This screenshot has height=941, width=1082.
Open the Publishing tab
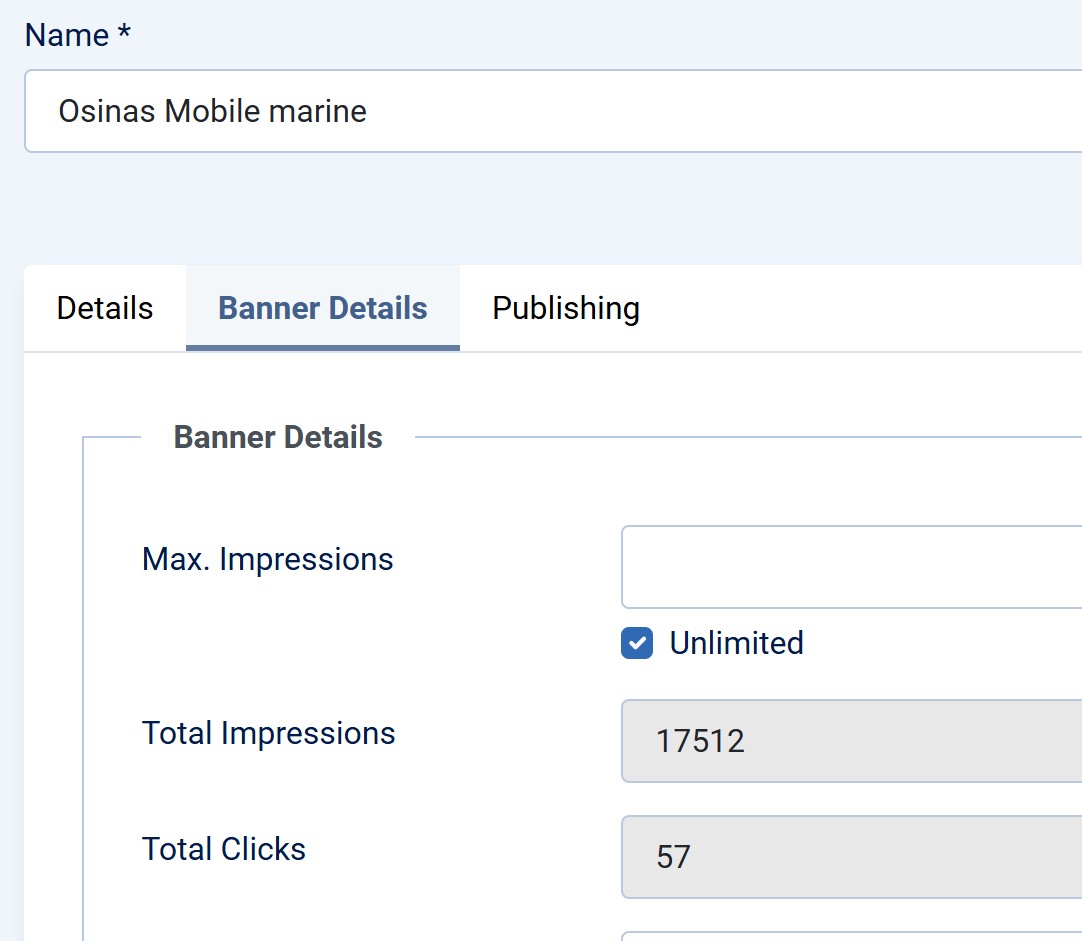pyautogui.click(x=566, y=308)
